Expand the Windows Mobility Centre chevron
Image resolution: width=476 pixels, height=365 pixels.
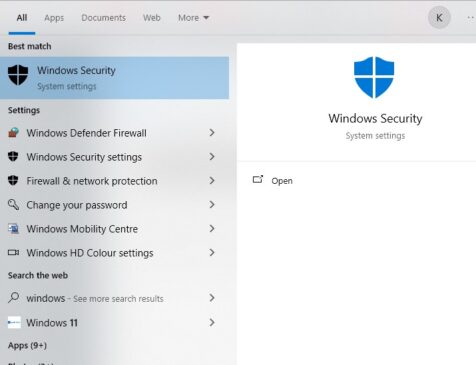(x=212, y=228)
